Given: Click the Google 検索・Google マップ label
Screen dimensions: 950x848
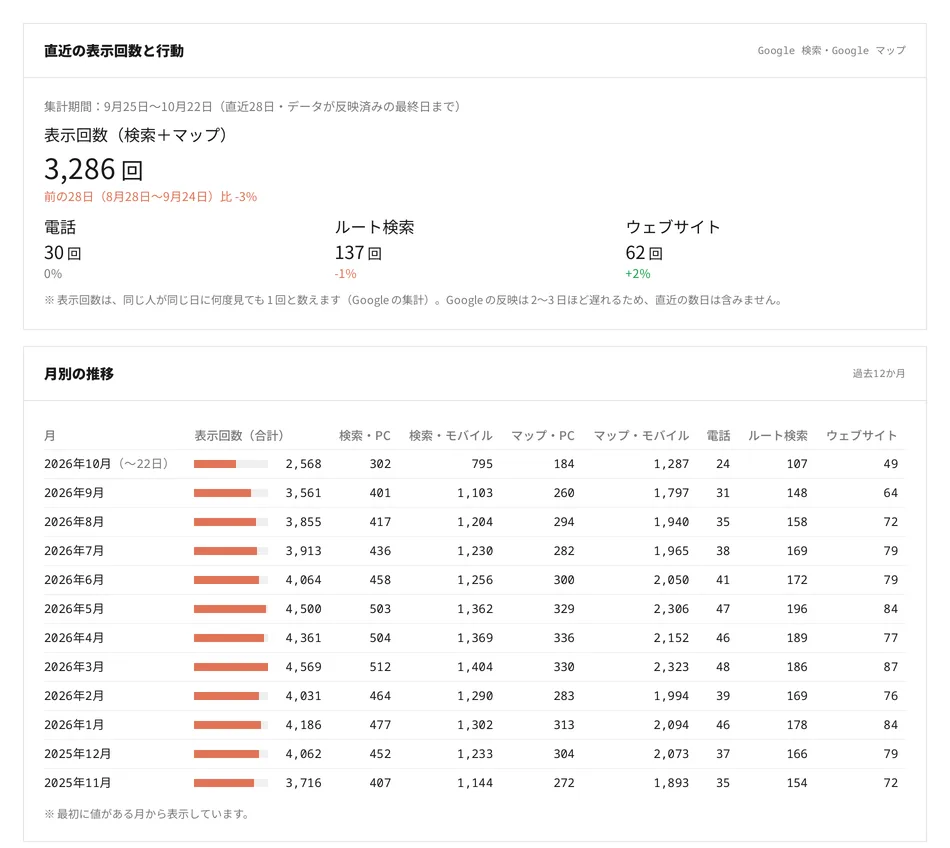Looking at the screenshot, I should tap(831, 51).
